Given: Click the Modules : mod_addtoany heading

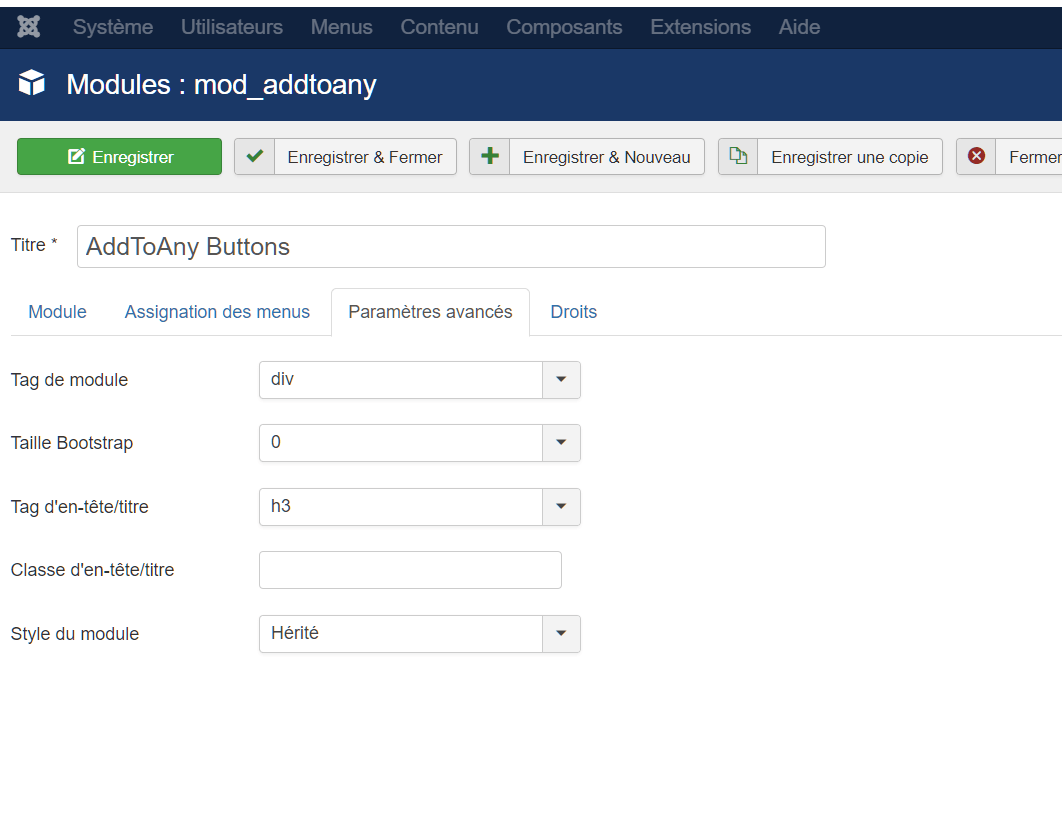Looking at the screenshot, I should coord(221,85).
